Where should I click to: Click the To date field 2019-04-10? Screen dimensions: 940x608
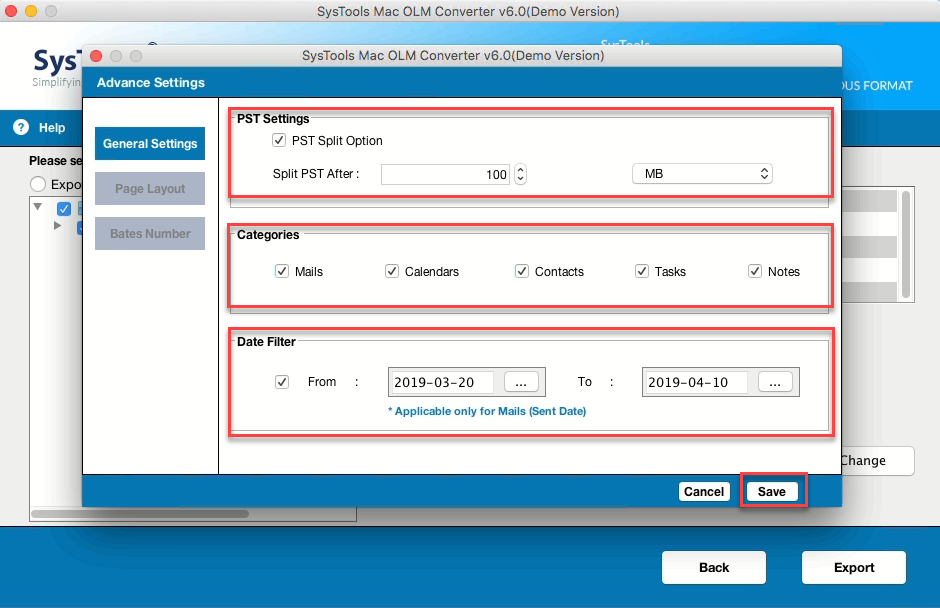[696, 382]
